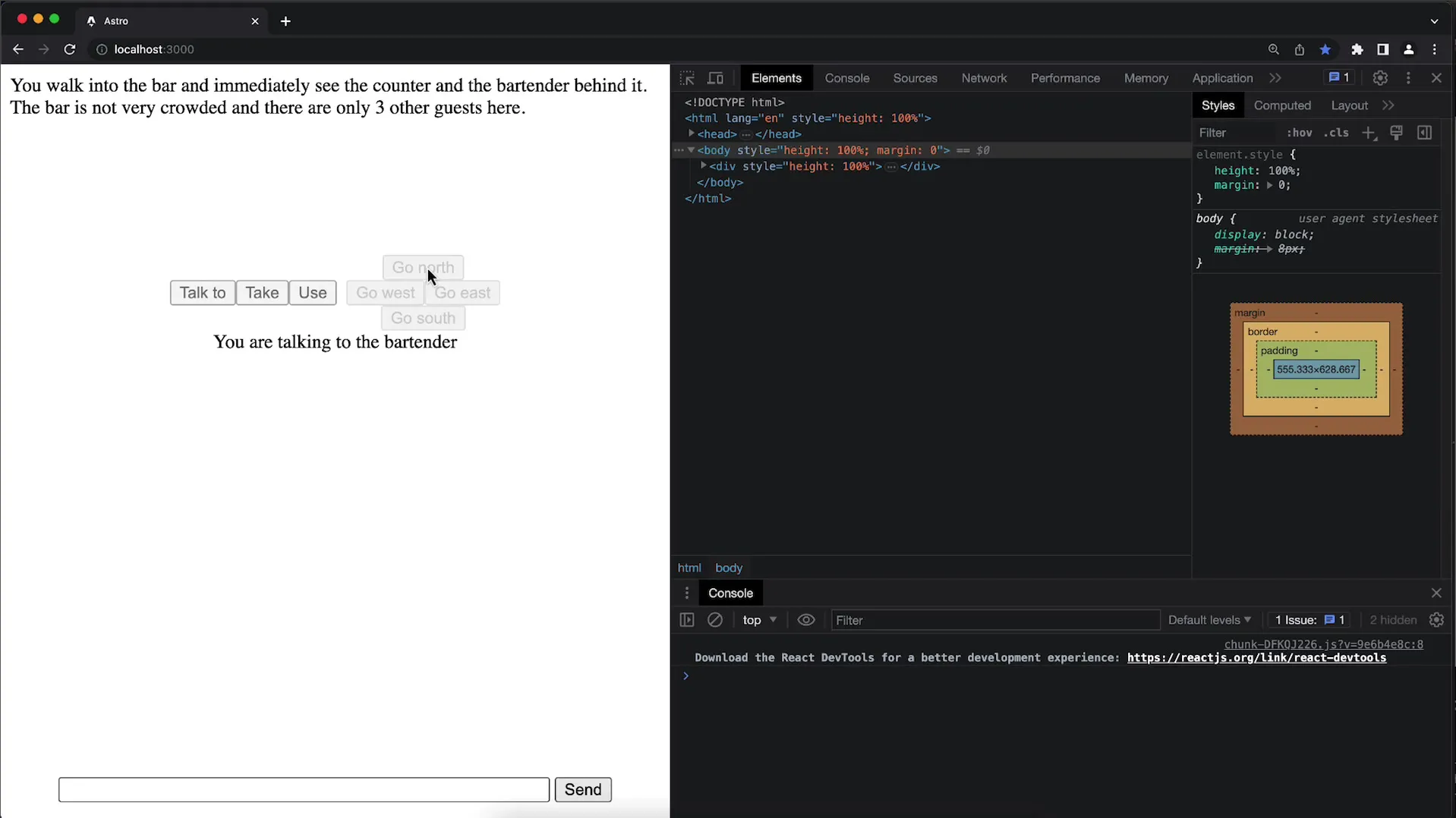Viewport: 1456px width, 818px height.
Task: Collapse the body element node
Action: click(691, 150)
